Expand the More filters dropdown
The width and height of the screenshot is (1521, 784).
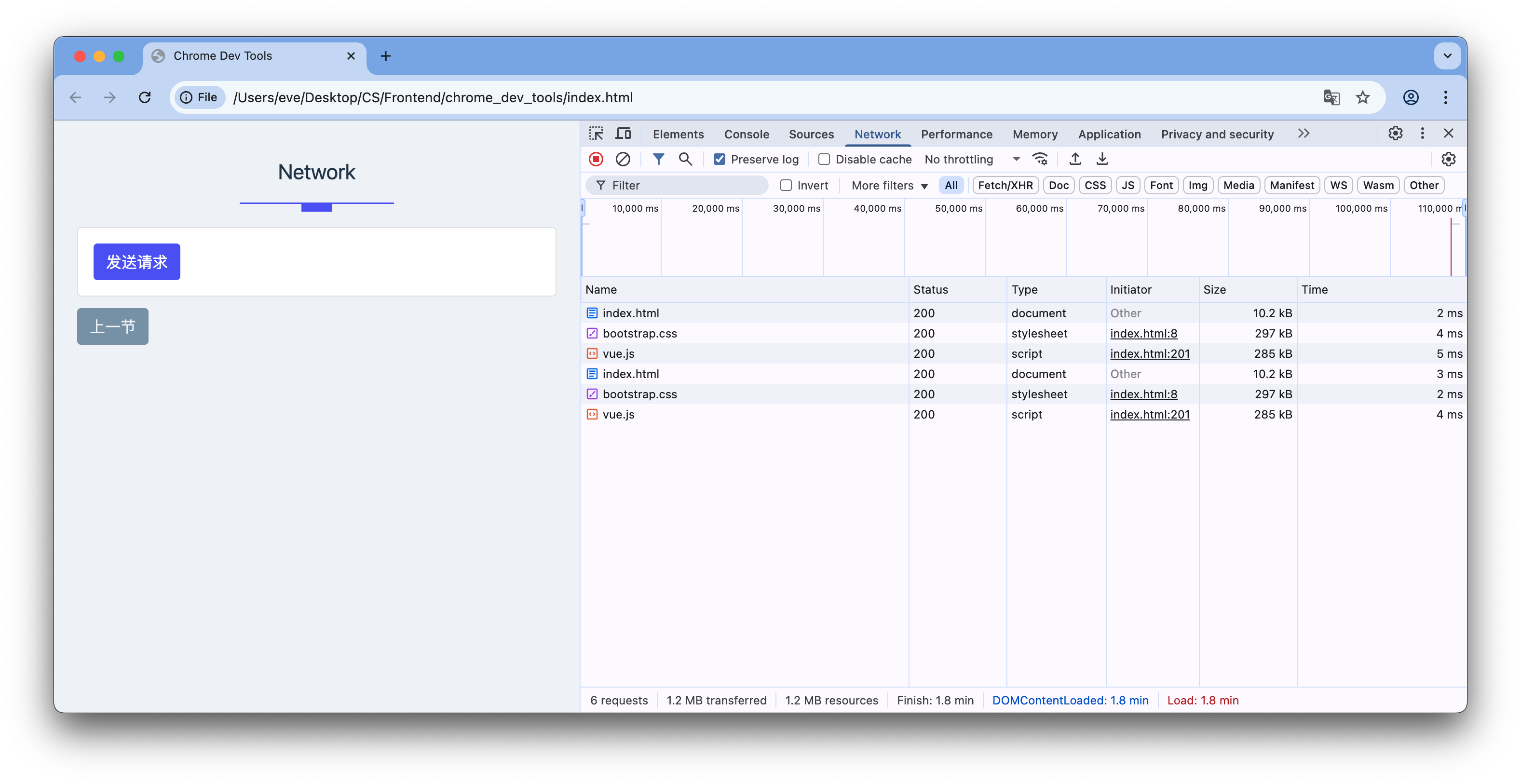889,185
